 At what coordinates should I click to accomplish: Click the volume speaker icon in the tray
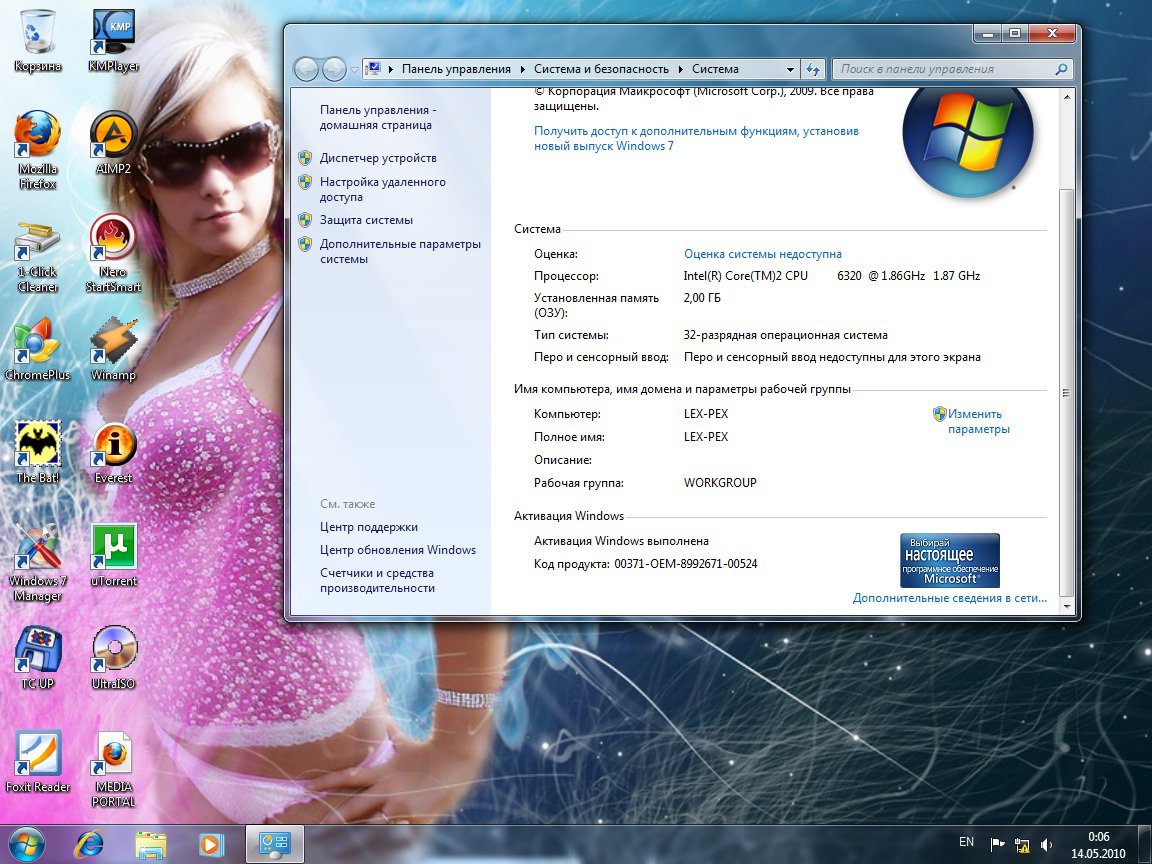pos(1045,845)
